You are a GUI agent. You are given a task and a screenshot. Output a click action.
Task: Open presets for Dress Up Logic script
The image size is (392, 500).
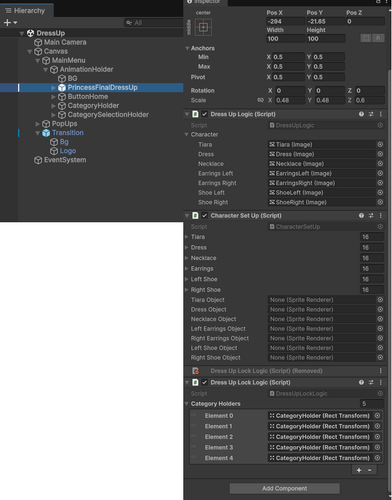point(371,114)
